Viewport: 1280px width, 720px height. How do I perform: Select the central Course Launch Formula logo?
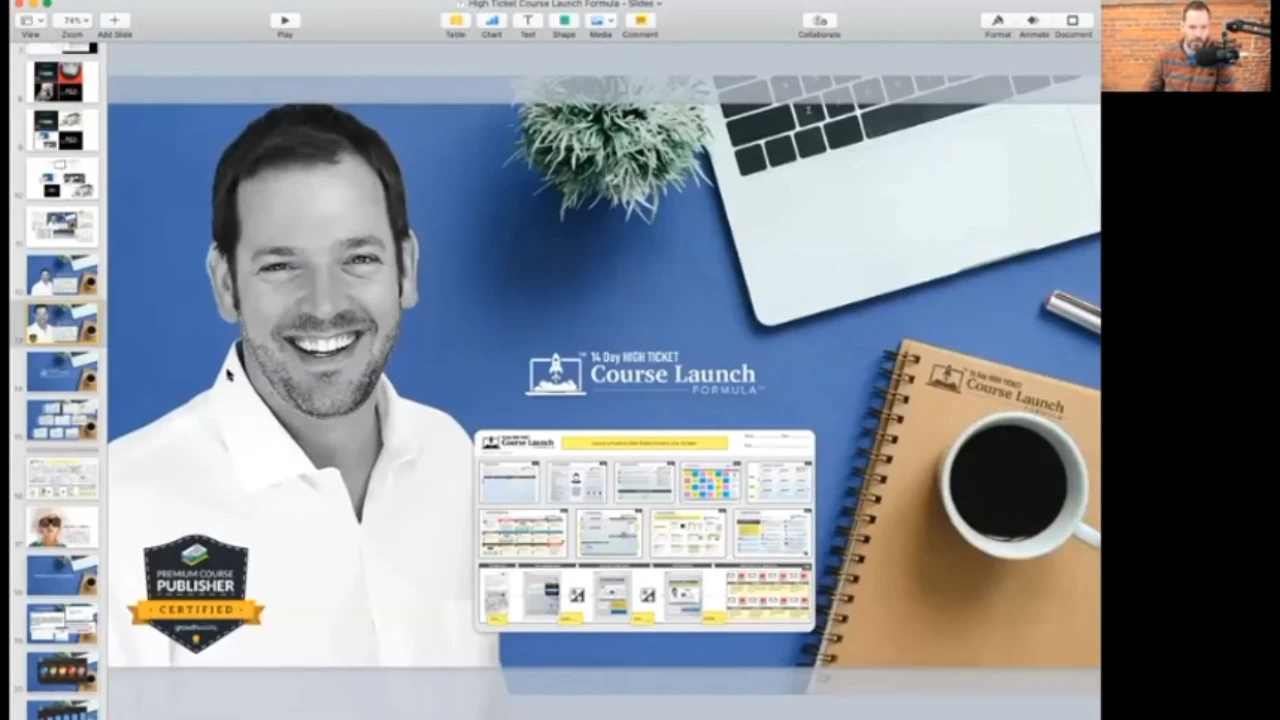[645, 373]
